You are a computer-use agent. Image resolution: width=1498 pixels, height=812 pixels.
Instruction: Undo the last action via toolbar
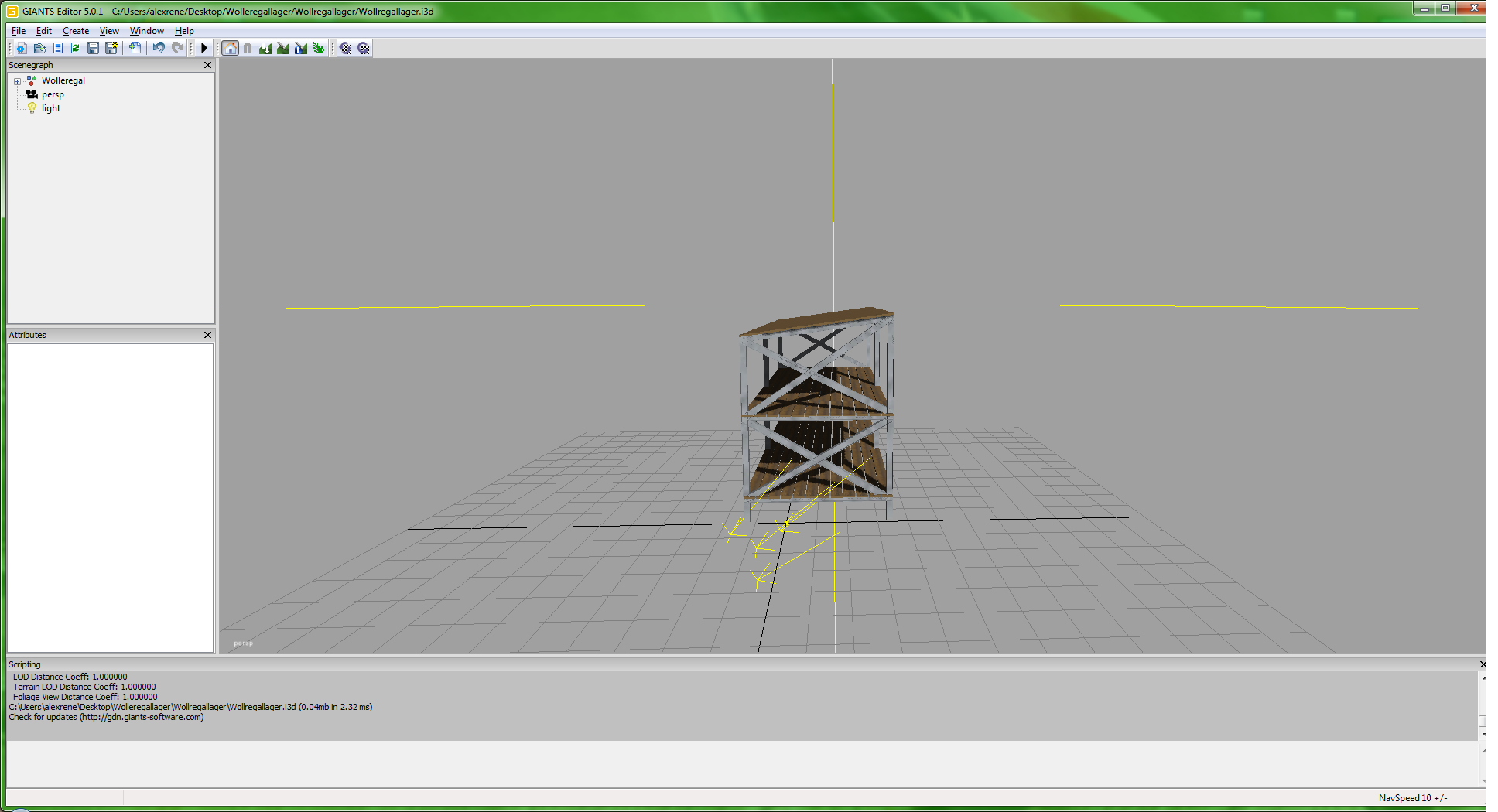click(159, 48)
